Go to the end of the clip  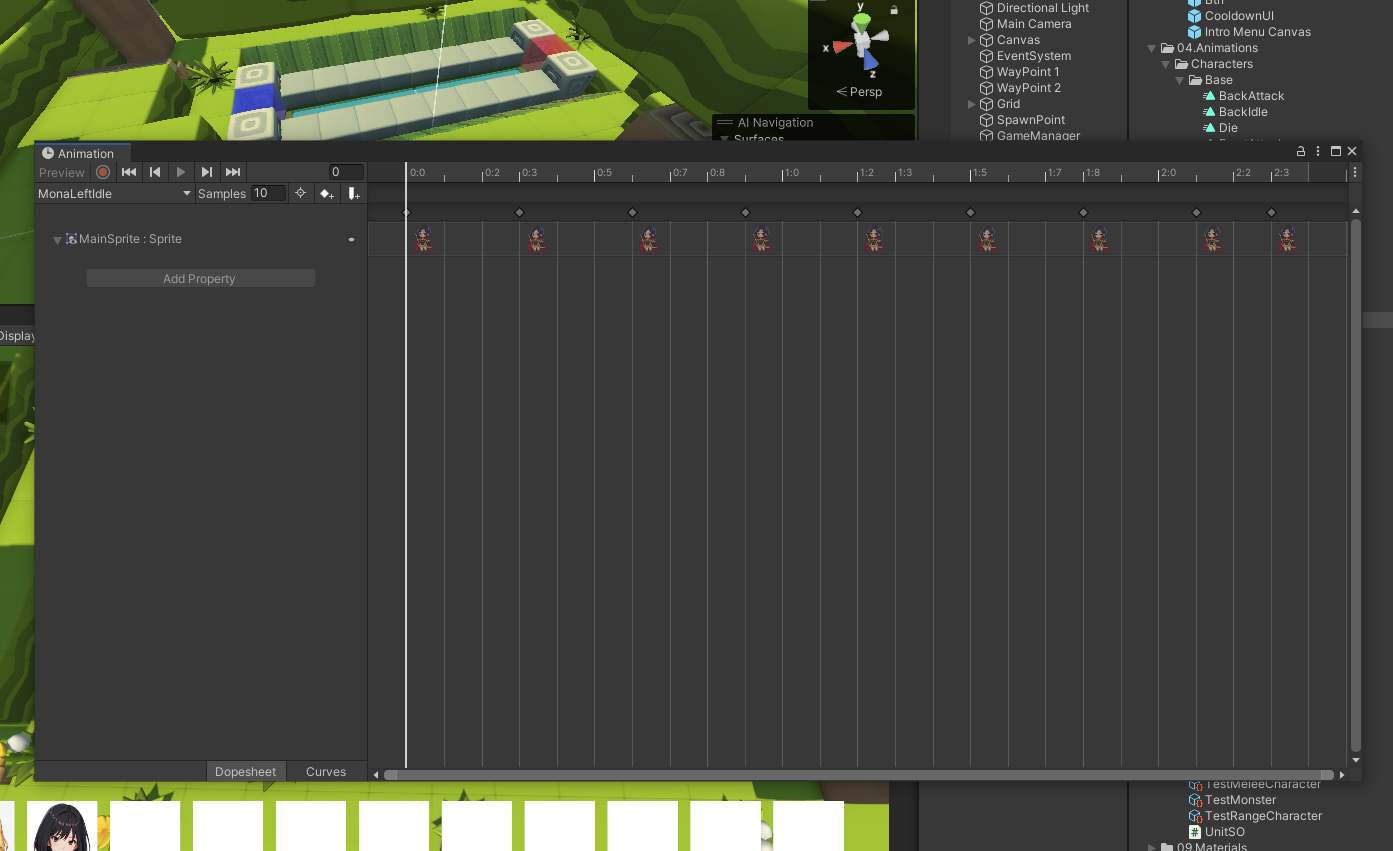click(x=233, y=172)
